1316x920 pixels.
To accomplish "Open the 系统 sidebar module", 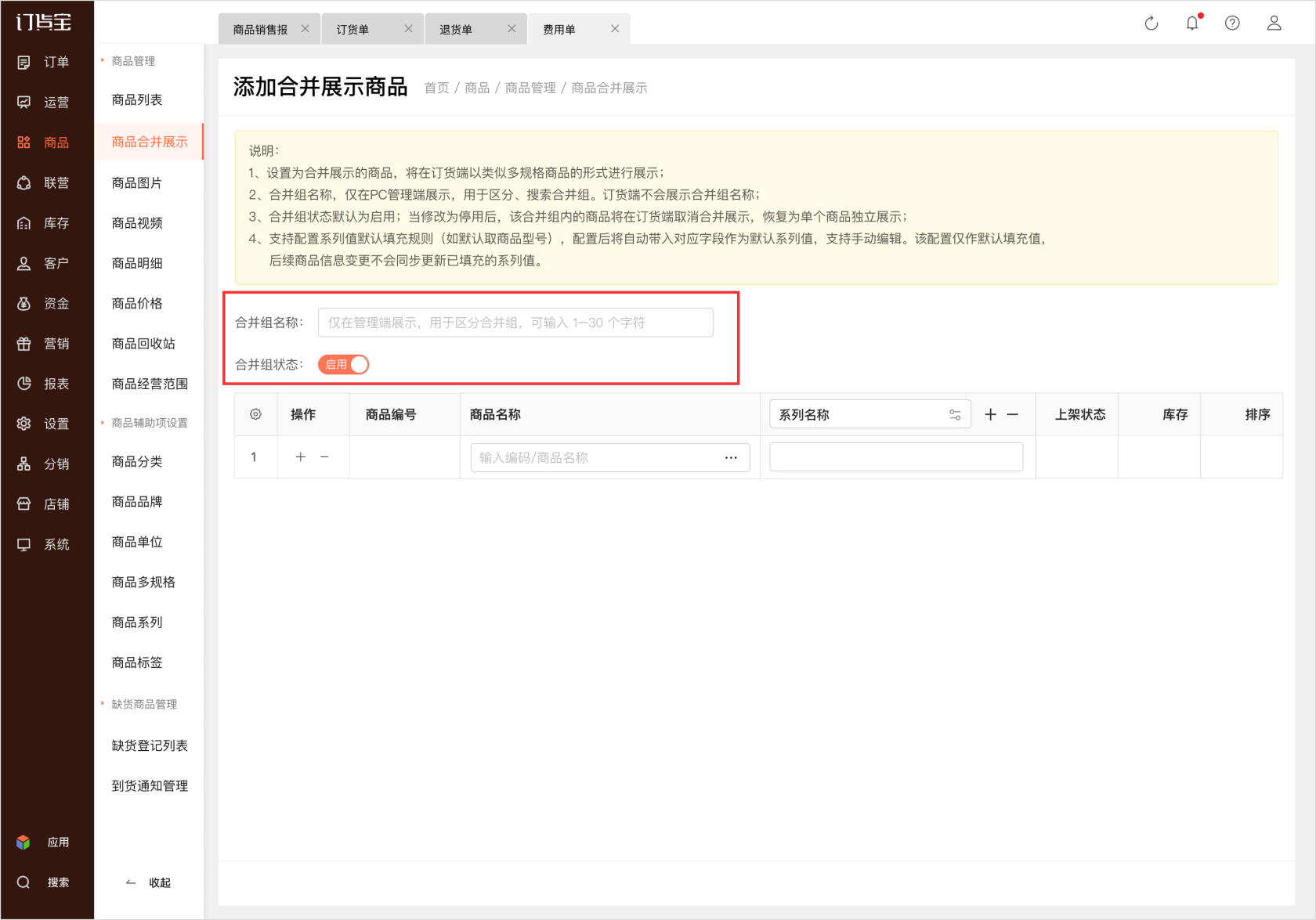I will pos(44,544).
